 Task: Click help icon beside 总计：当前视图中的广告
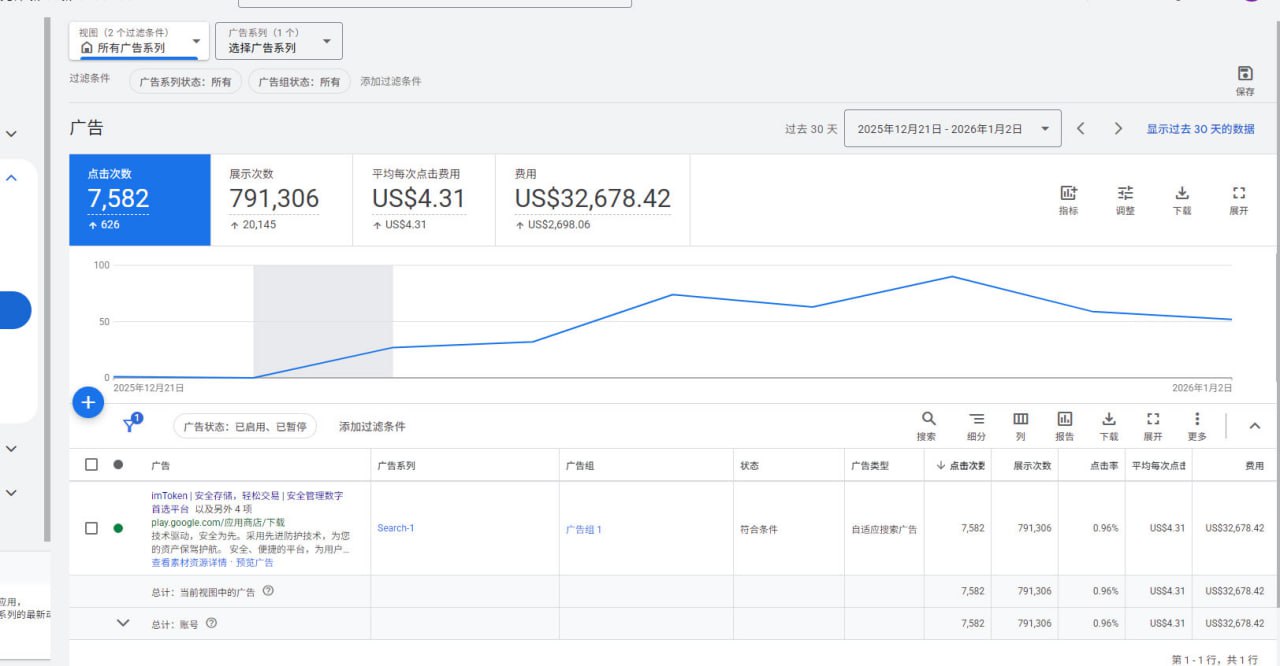click(268, 591)
